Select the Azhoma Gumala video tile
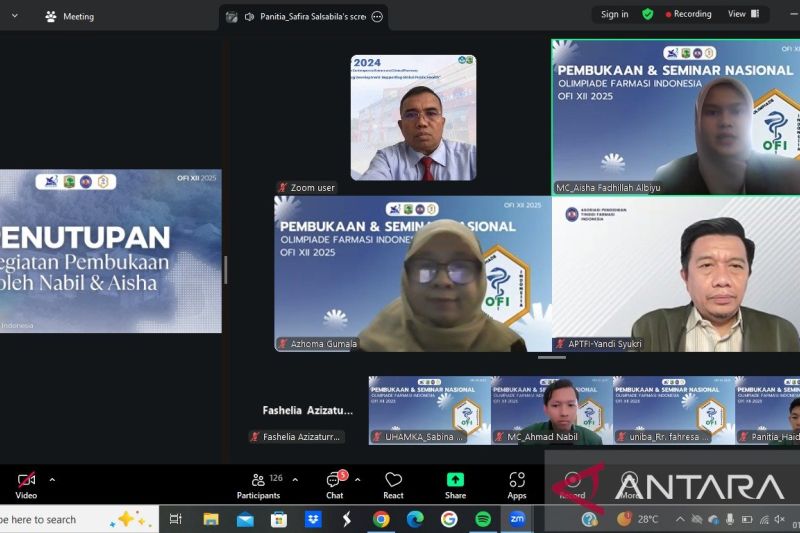The height and width of the screenshot is (533, 800). (412, 273)
